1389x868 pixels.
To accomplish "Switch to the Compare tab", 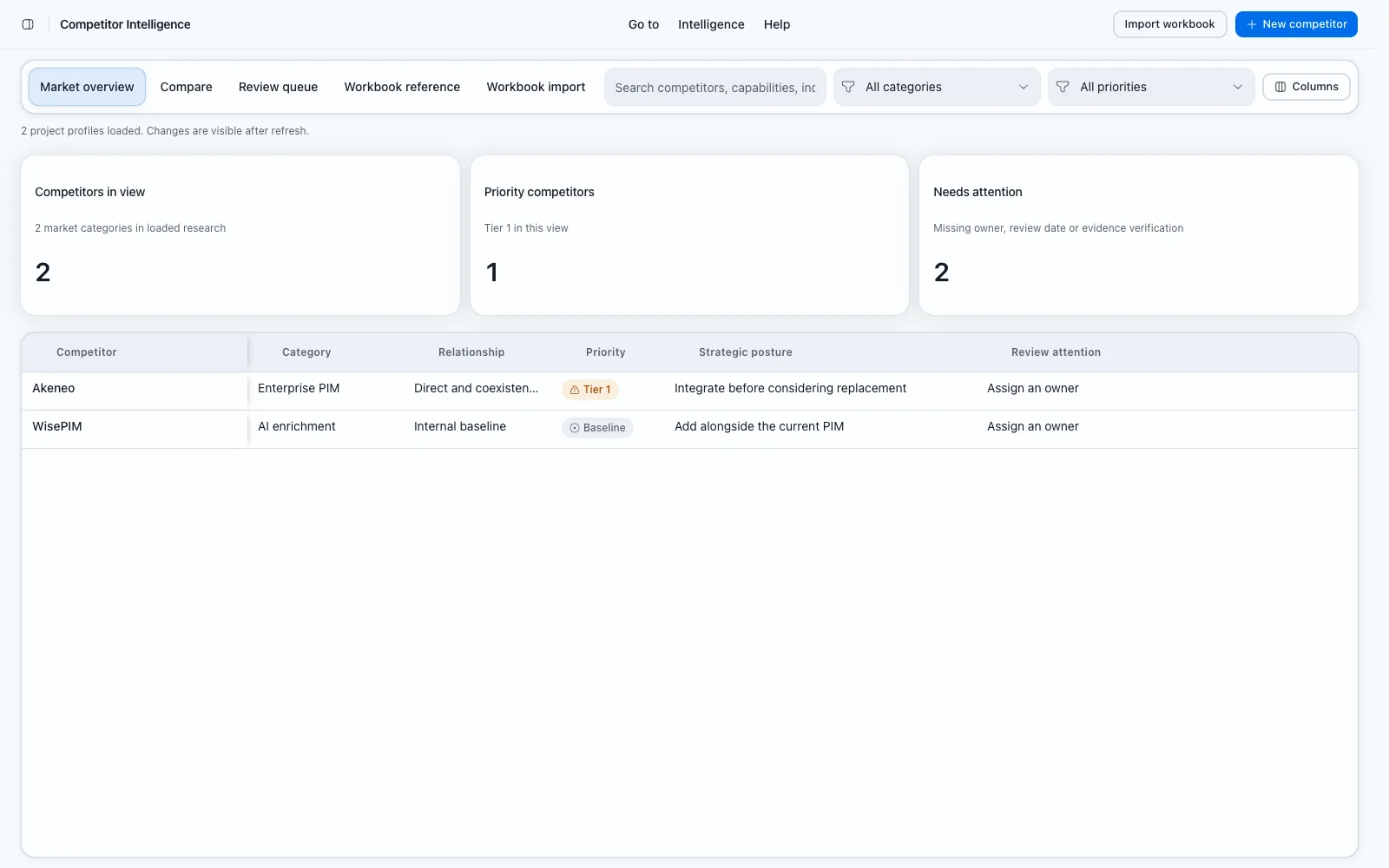I will coord(187,87).
